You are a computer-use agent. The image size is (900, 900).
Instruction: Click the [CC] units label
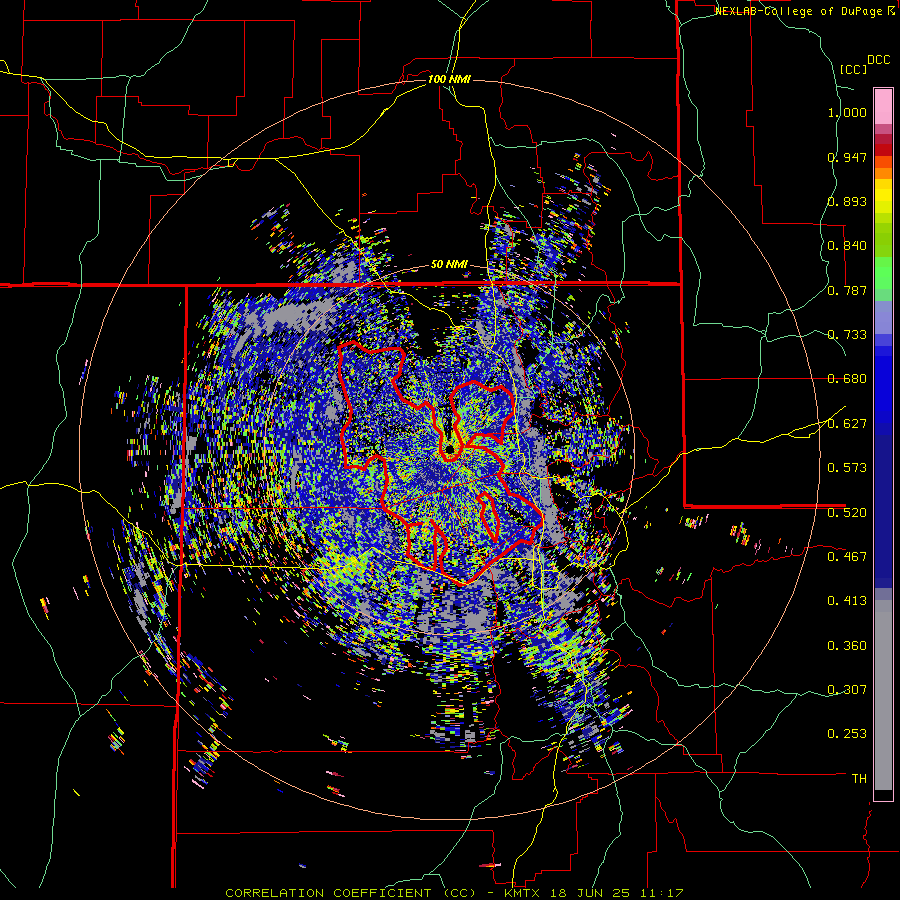pyautogui.click(x=853, y=69)
